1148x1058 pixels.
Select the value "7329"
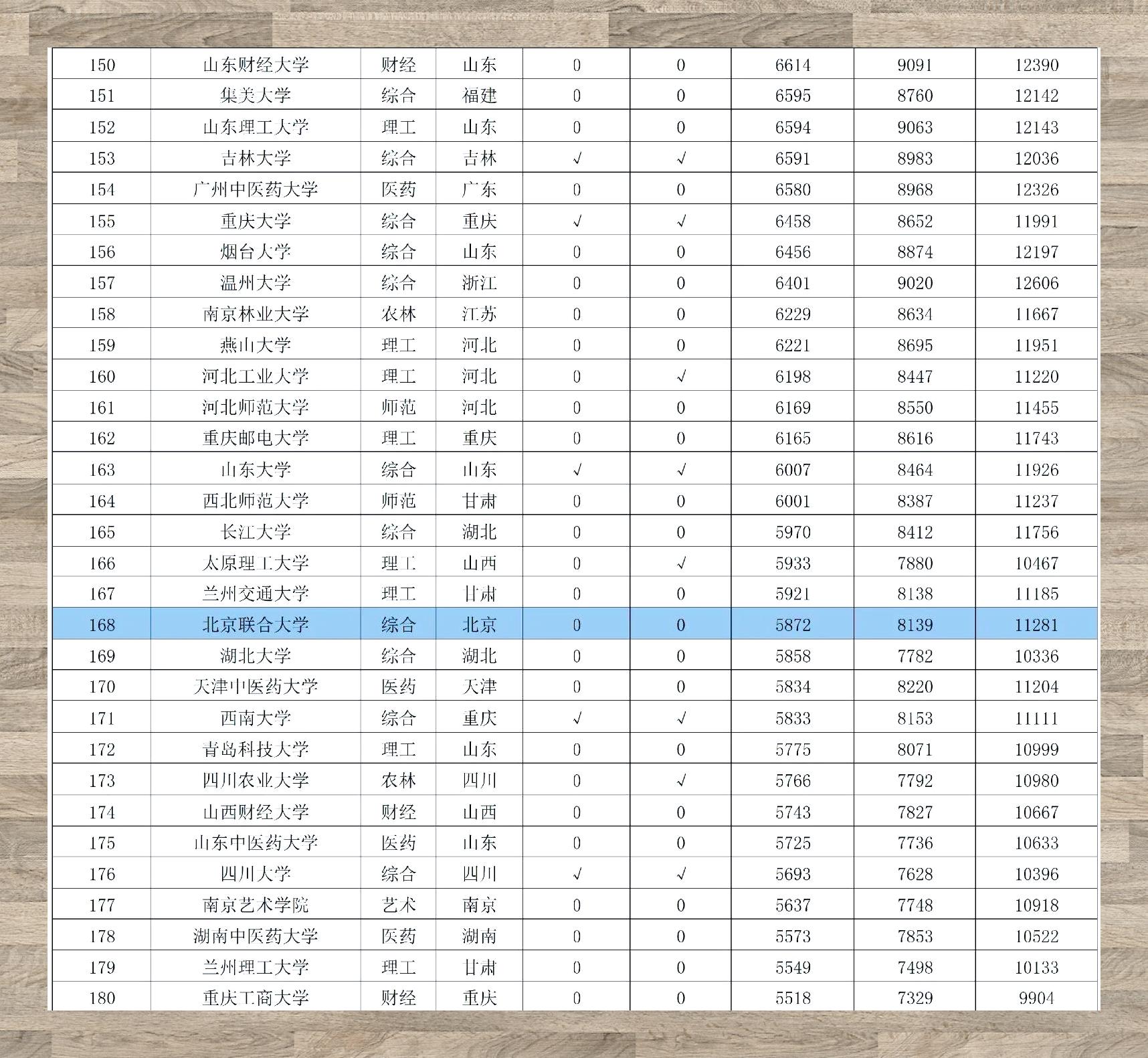click(915, 998)
